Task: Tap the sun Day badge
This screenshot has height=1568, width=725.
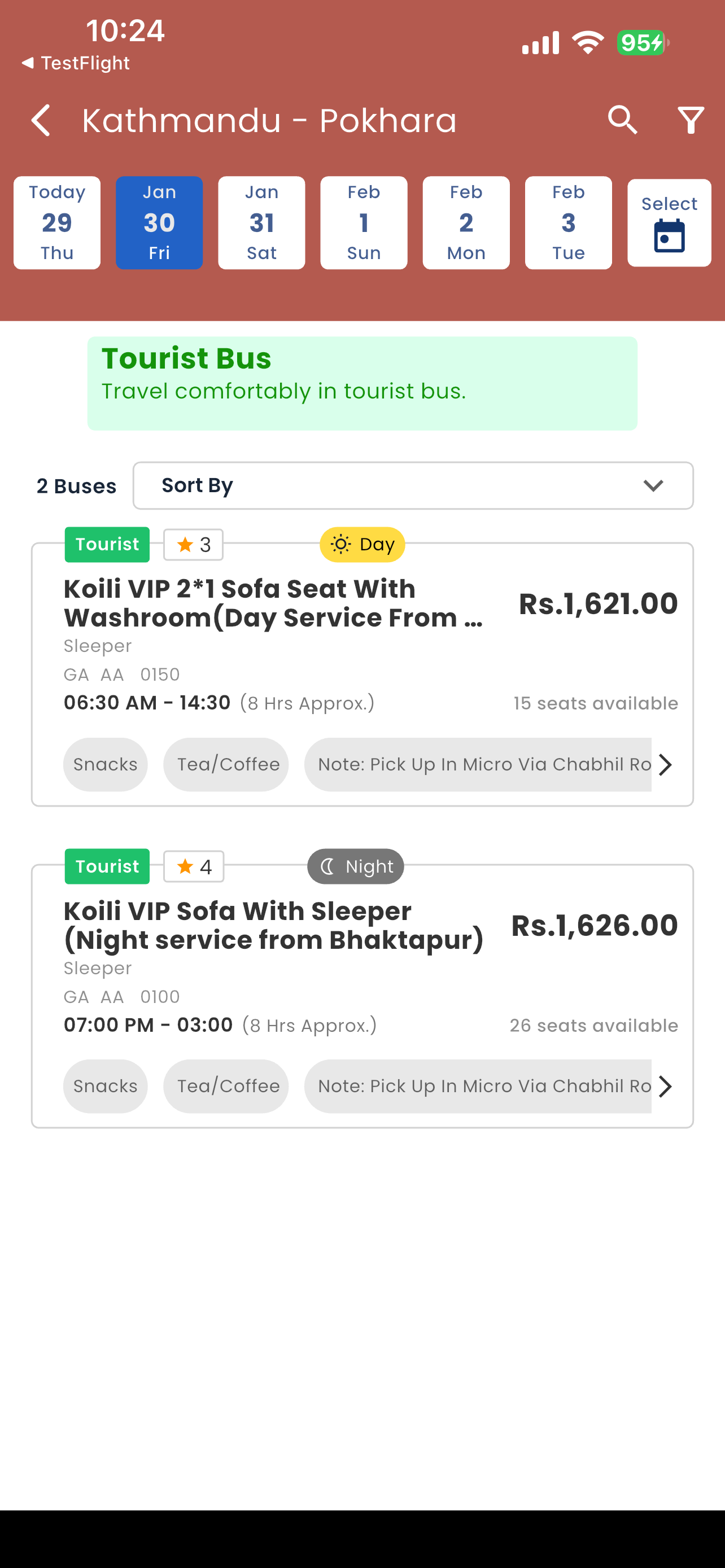Action: 362,544
